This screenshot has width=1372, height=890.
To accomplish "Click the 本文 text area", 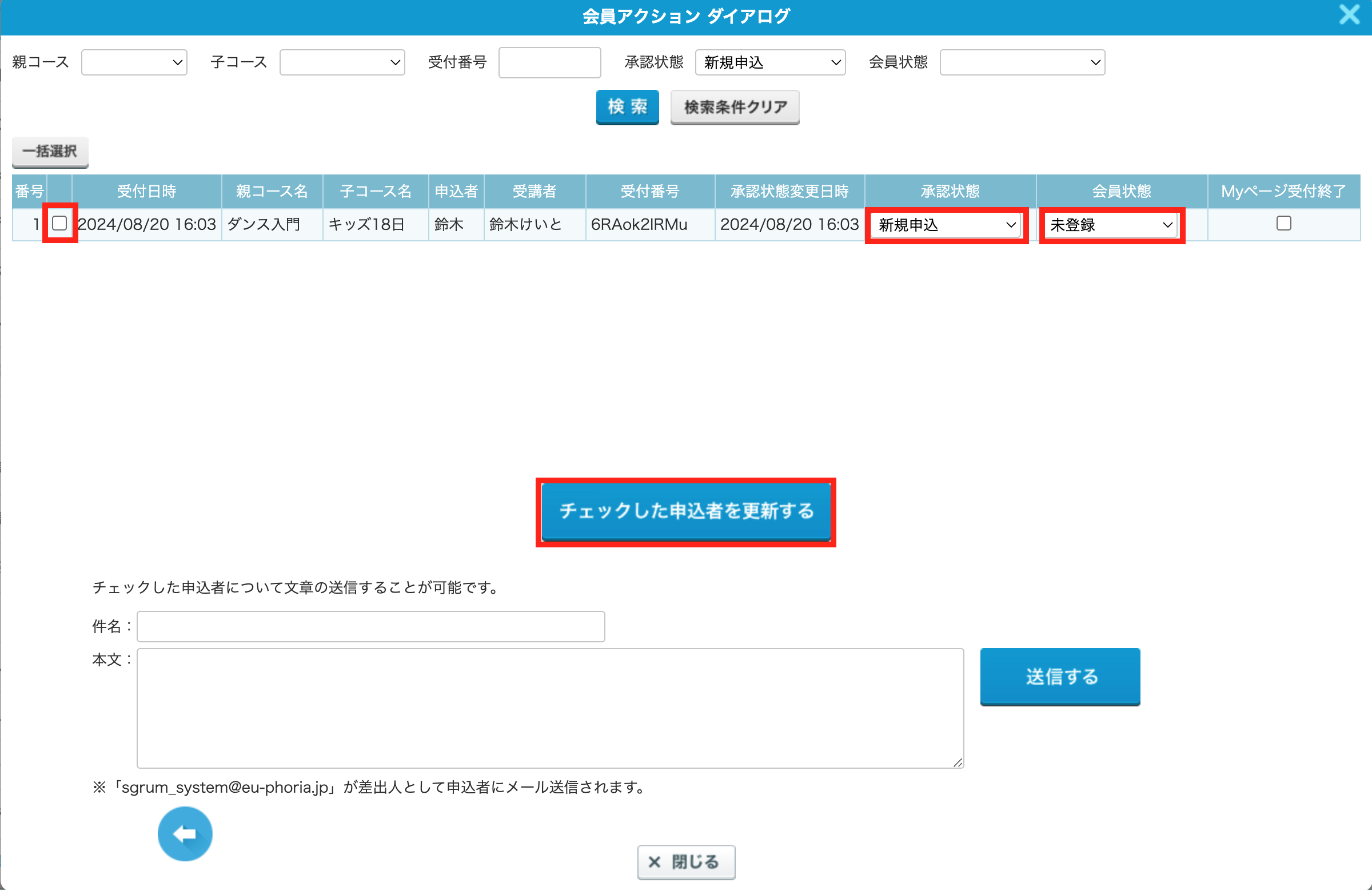I will pyautogui.click(x=550, y=708).
